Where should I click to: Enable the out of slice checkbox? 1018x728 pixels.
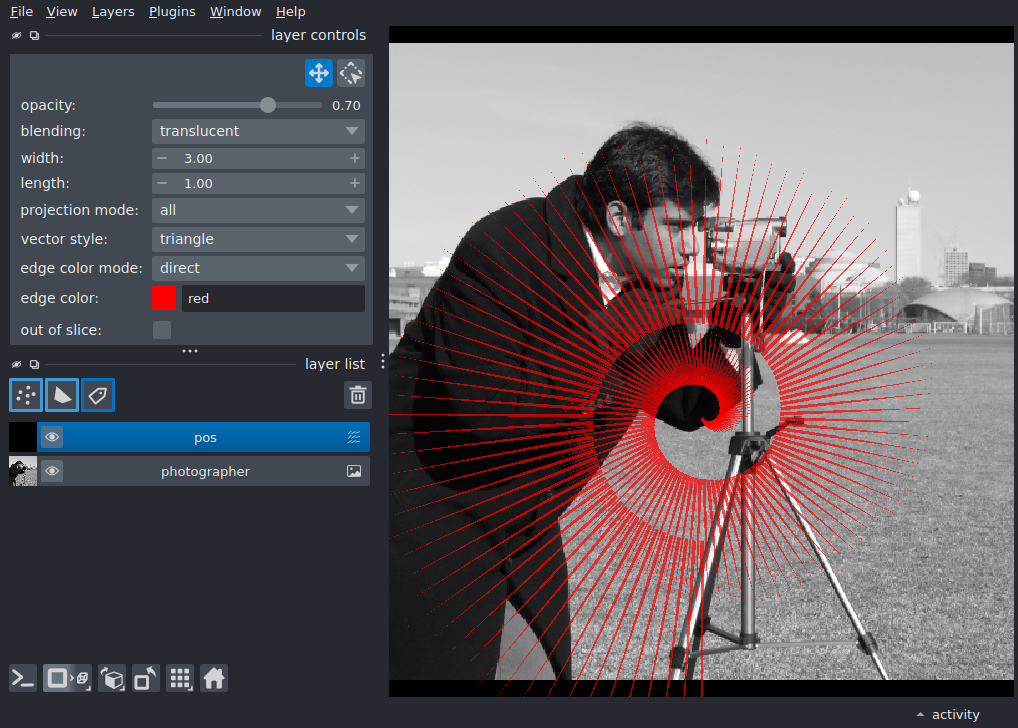tap(162, 330)
